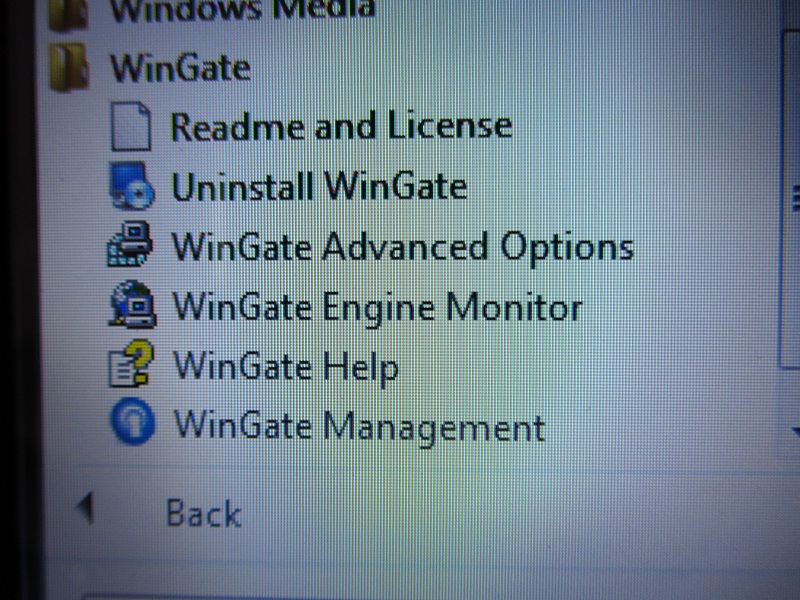
Task: Open the Readme and License entry
Action: [341, 126]
